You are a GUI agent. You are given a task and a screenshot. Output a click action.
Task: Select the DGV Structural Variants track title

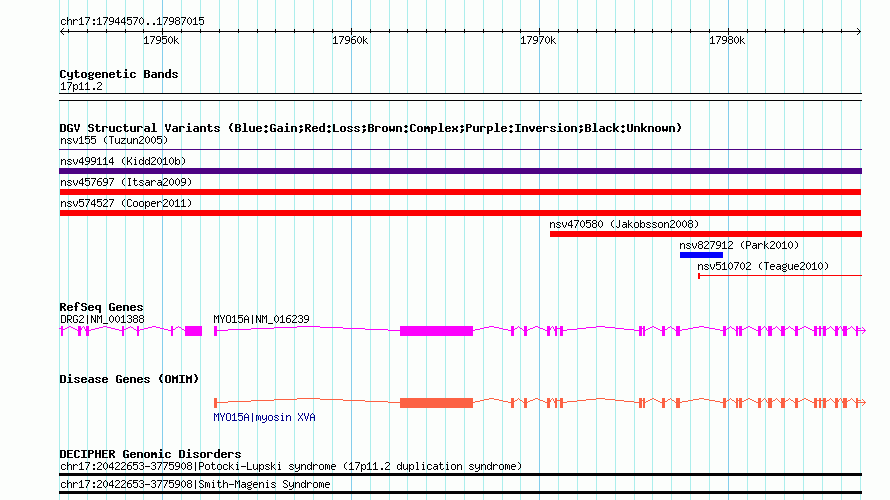[x=370, y=128]
